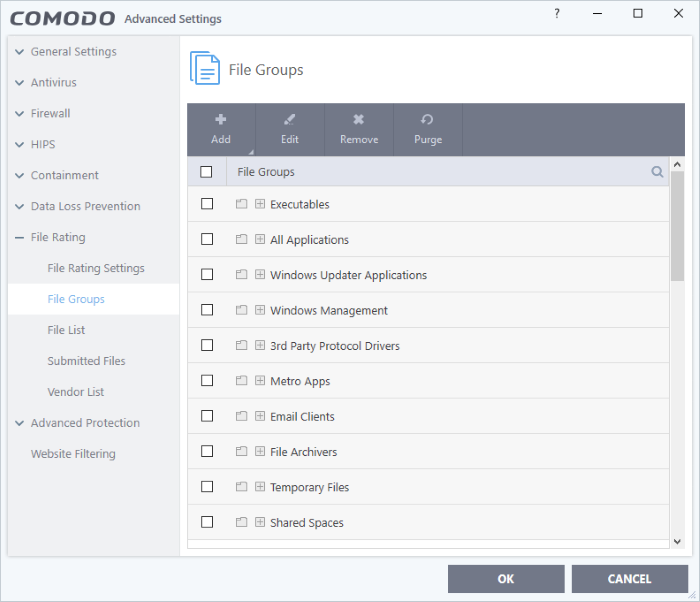Check the Temporary Files checkbox
This screenshot has width=700, height=602.
[x=207, y=486]
